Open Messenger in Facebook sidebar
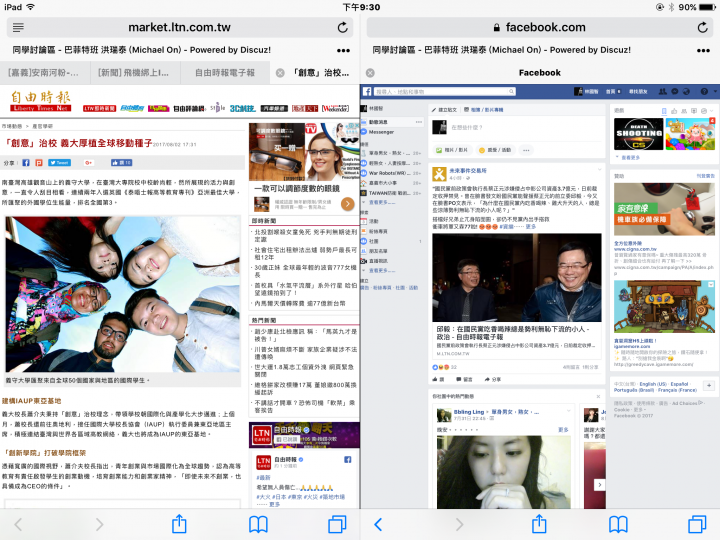Image resolution: width=720 pixels, height=540 pixels. click(x=382, y=132)
